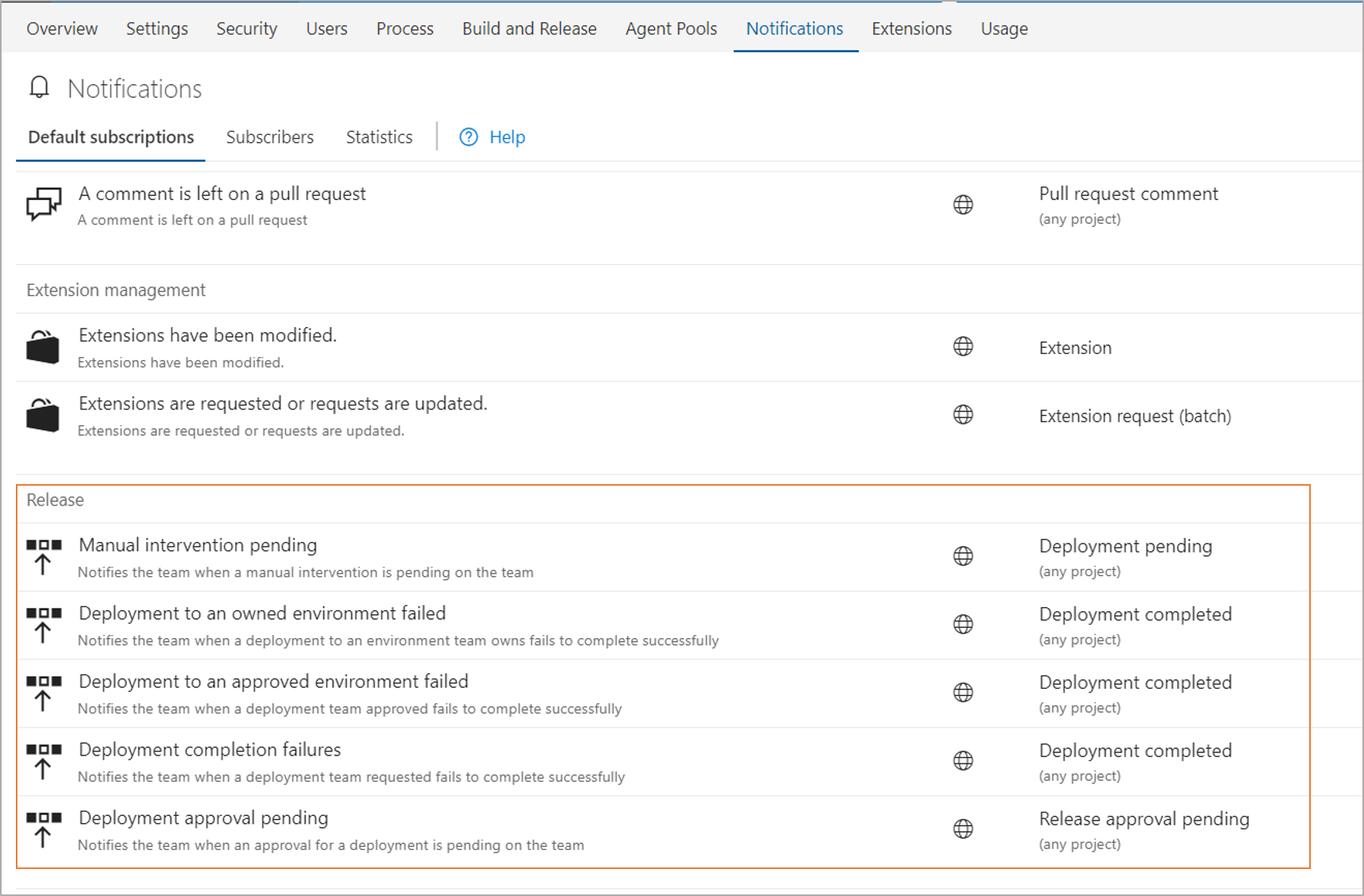Click globe icon for Manual intervention pending row
This screenshot has width=1364, height=896.
(963, 556)
